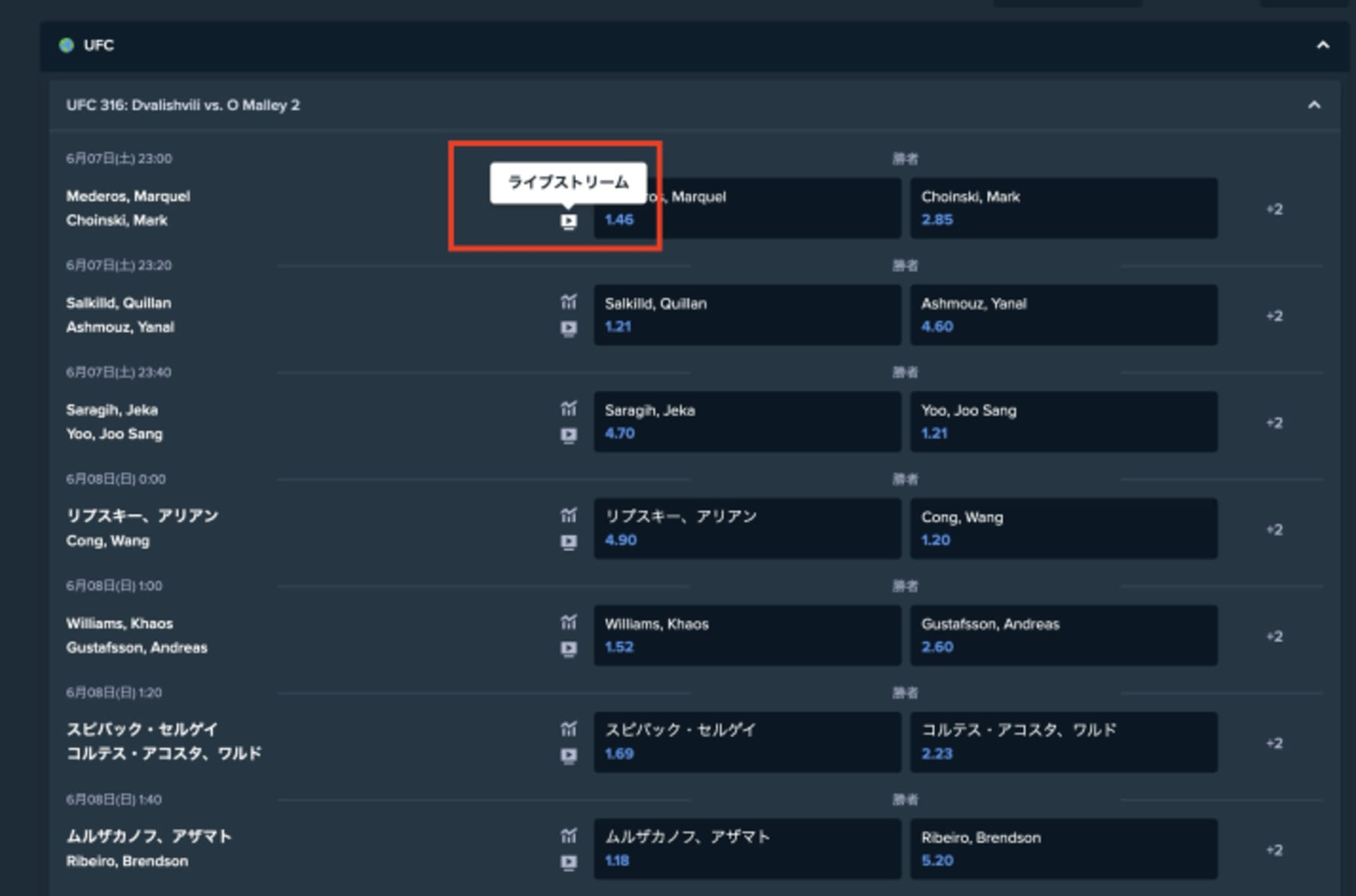Image resolution: width=1356 pixels, height=896 pixels.
Task: Open stats icon for Williams vs Gustafsson
Action: coord(569,623)
